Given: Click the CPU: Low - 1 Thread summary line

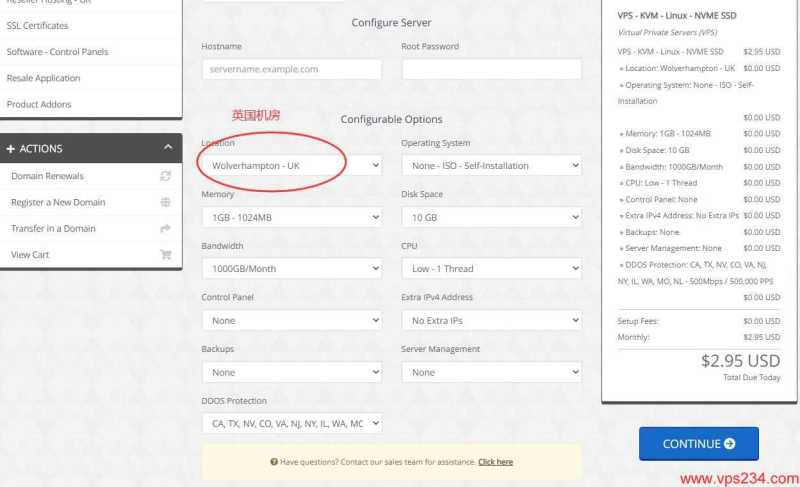Looking at the screenshot, I should (698, 183).
